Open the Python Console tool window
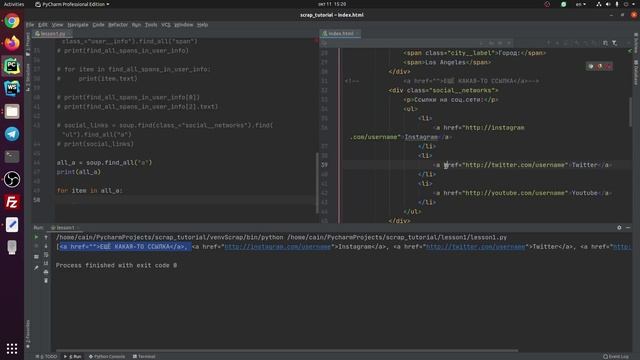640x360 pixels. [107, 356]
